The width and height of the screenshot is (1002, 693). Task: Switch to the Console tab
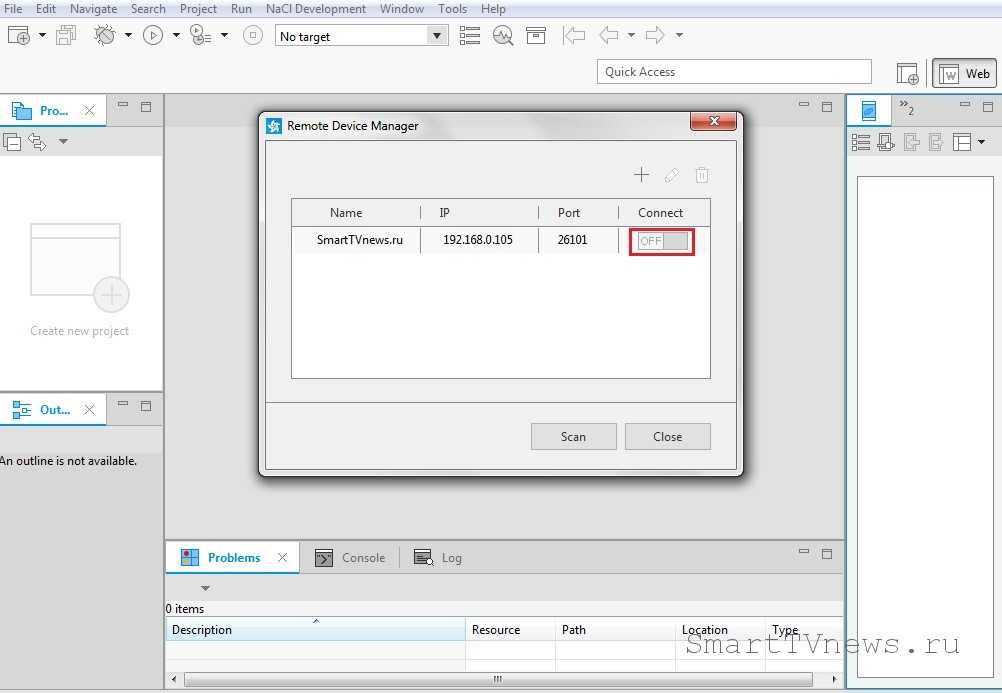[351, 558]
